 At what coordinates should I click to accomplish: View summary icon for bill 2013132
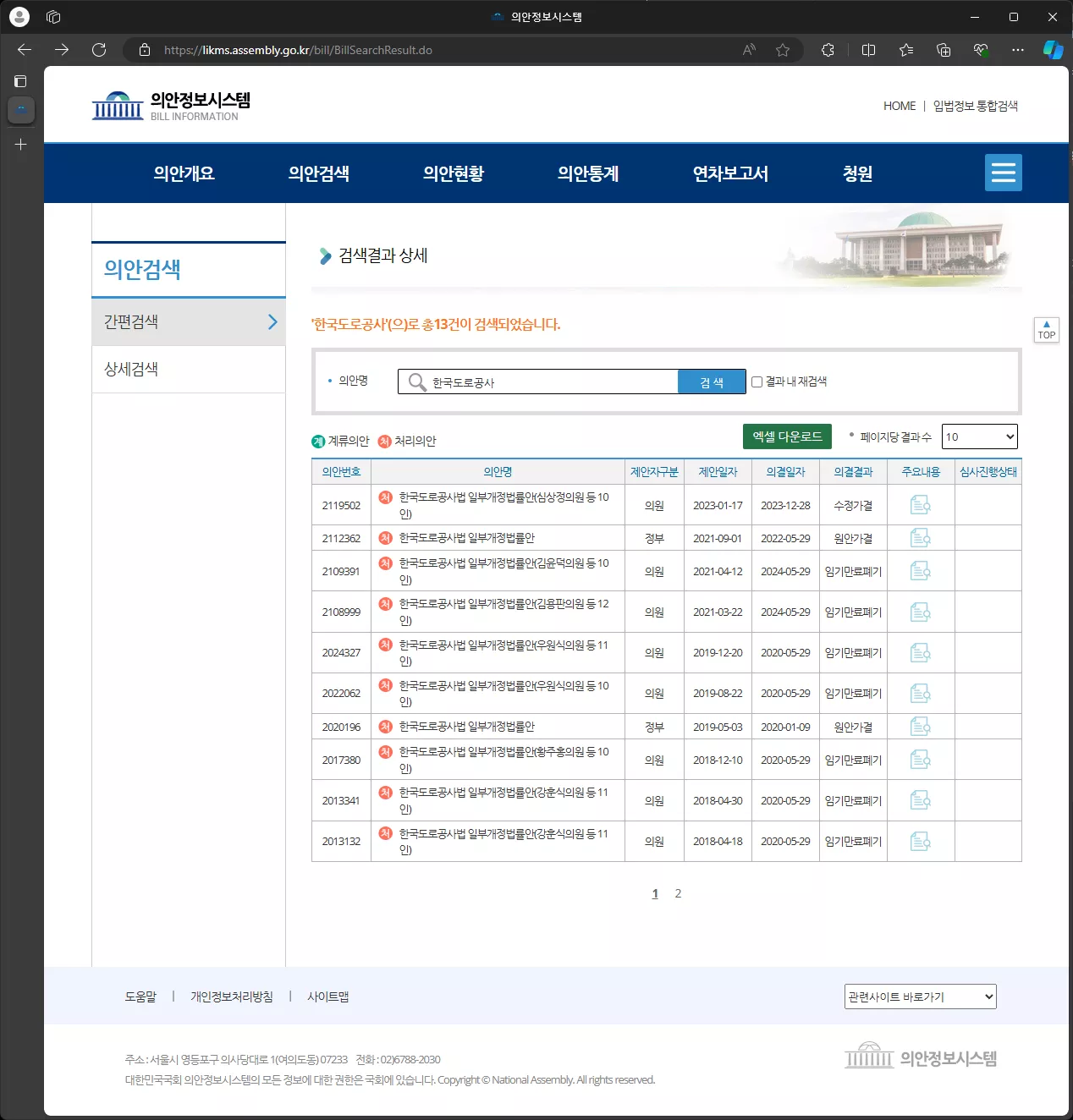point(921,841)
